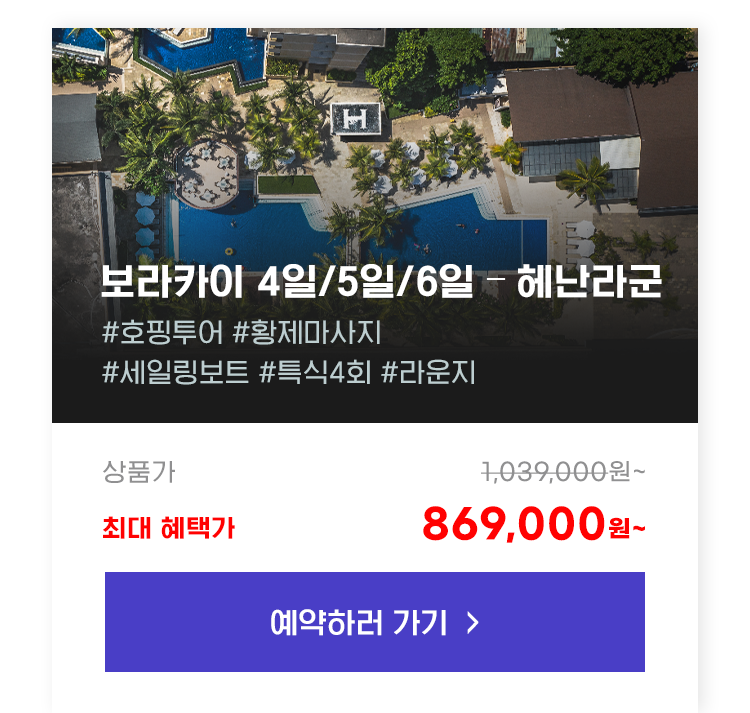Click the 예약하러 가기 booking button

click(375, 622)
